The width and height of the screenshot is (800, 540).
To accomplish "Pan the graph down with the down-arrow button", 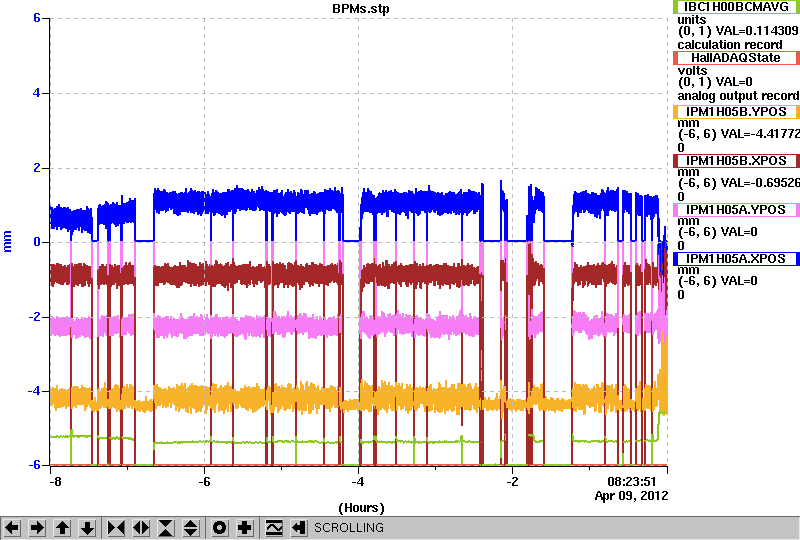I will point(88,528).
